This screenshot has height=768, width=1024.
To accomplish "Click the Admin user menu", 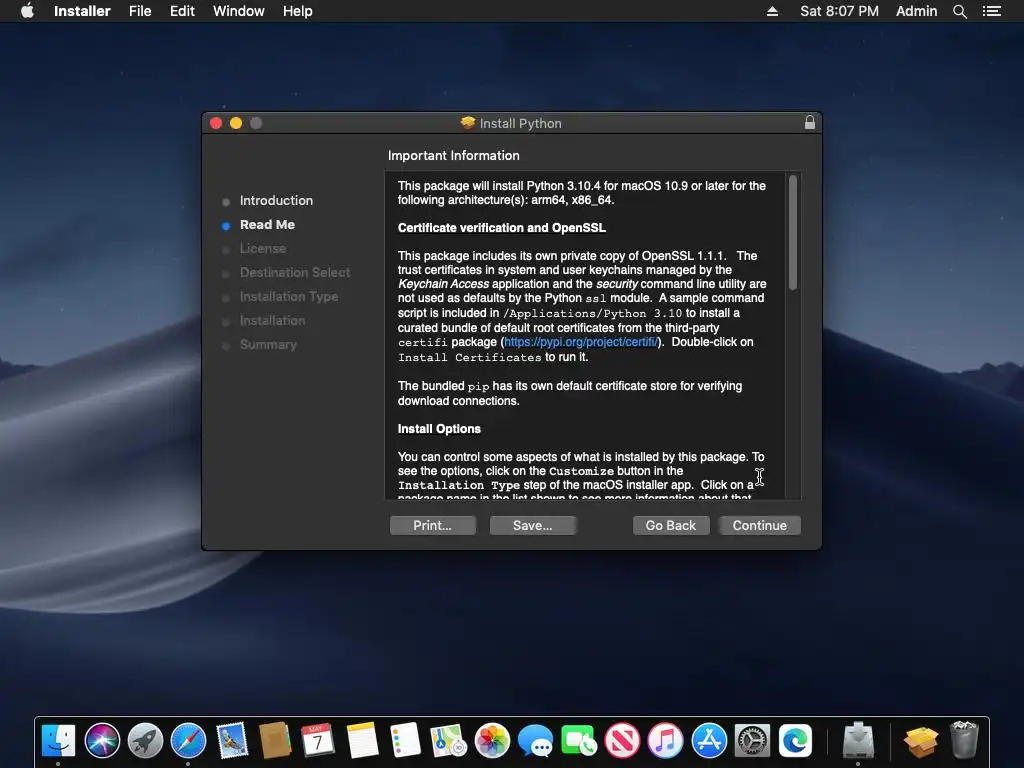I will pos(916,11).
